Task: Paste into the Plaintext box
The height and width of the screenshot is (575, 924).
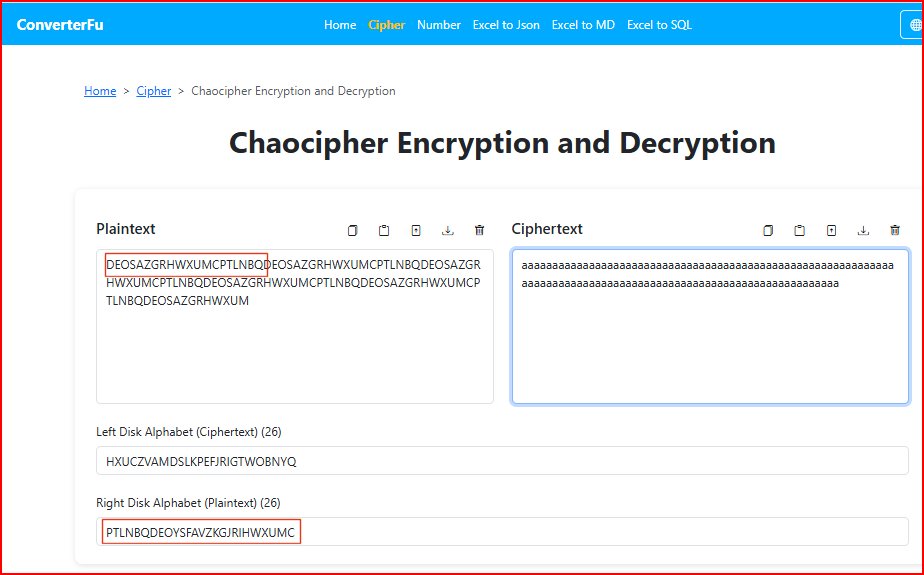Action: (384, 230)
